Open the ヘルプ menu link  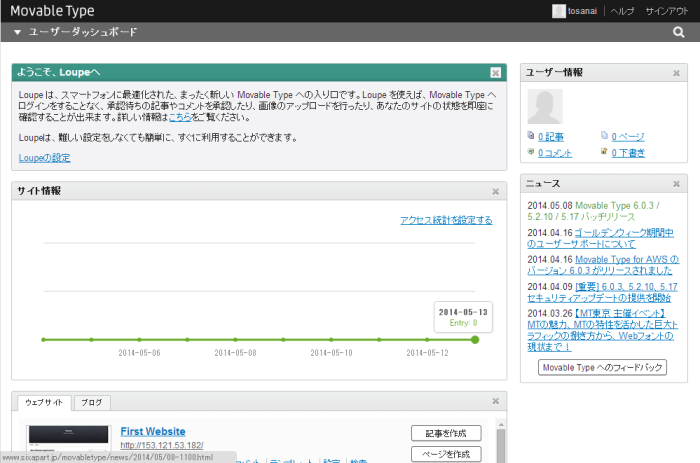tap(622, 11)
